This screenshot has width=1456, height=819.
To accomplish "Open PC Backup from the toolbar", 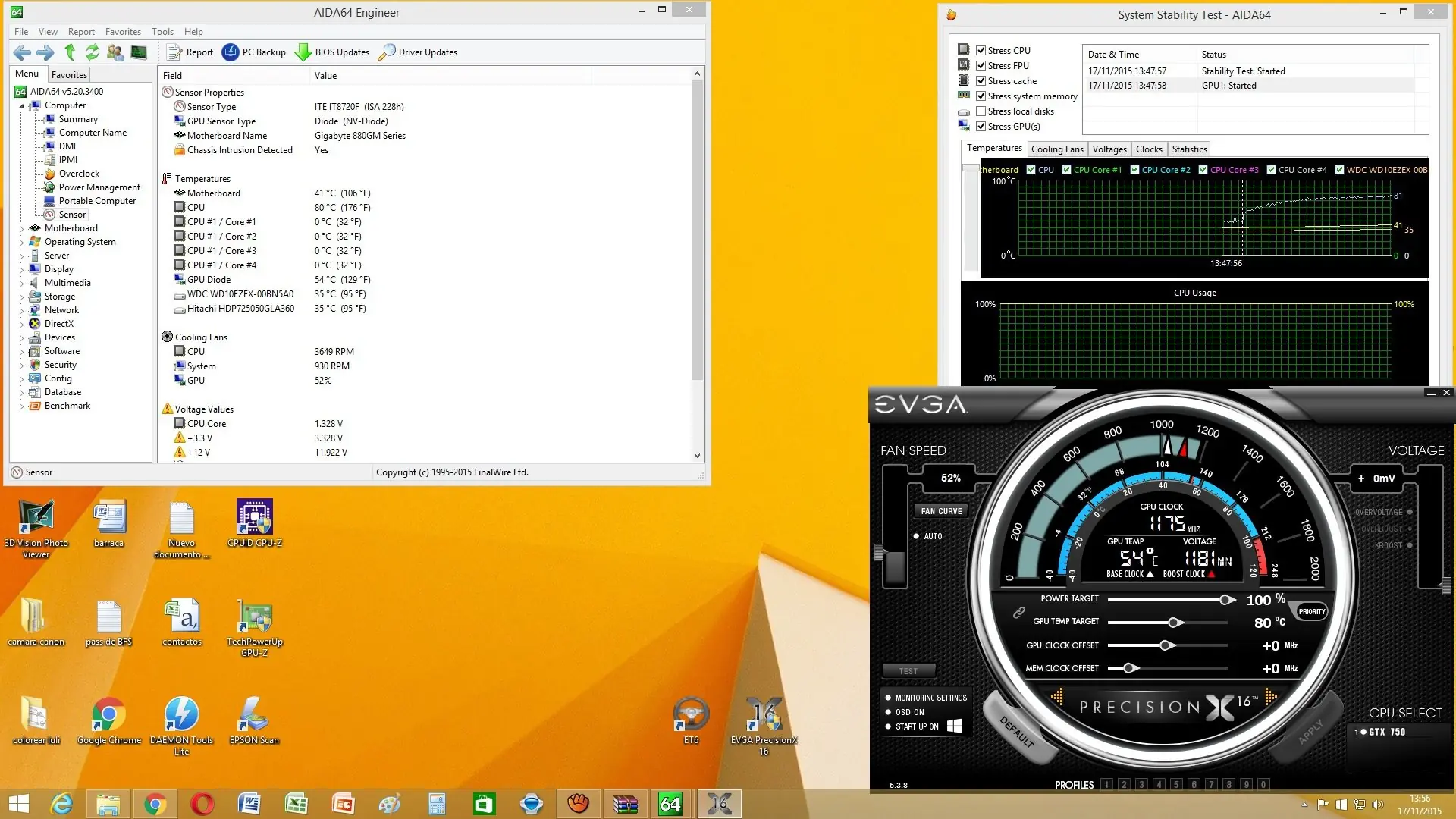I will coord(254,52).
